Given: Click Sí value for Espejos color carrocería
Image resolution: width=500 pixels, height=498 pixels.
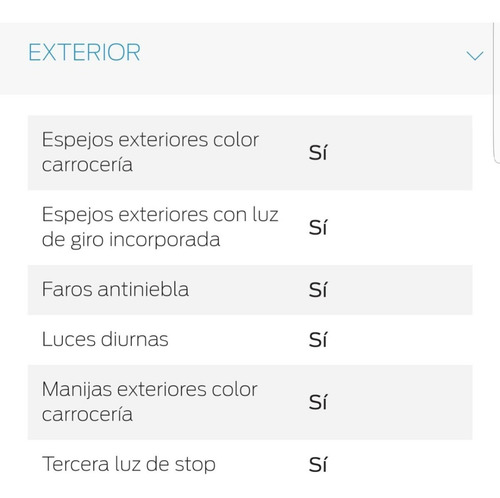Looking at the screenshot, I should (318, 153).
